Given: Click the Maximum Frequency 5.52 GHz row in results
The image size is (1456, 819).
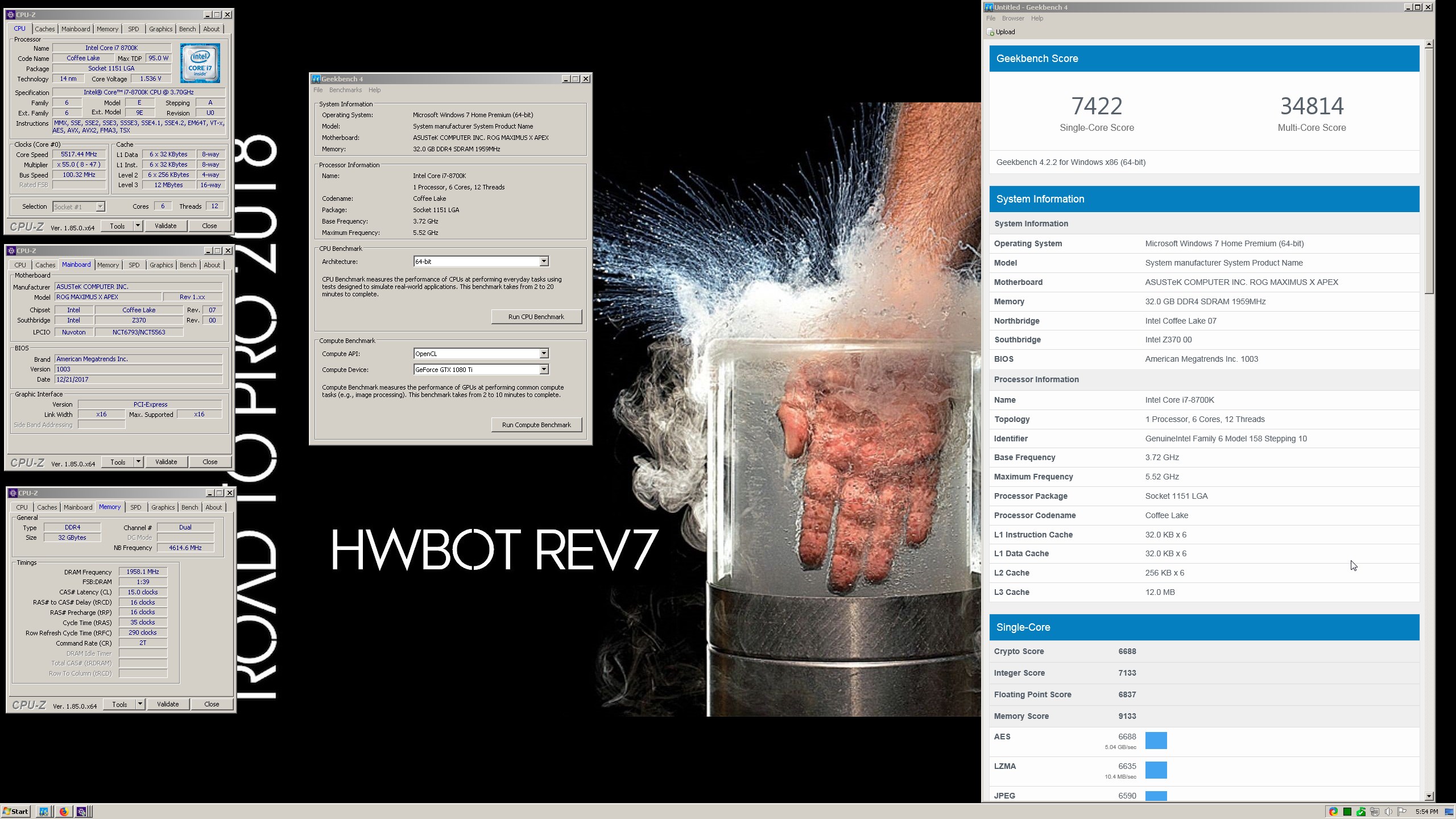Looking at the screenshot, I should tap(1204, 477).
